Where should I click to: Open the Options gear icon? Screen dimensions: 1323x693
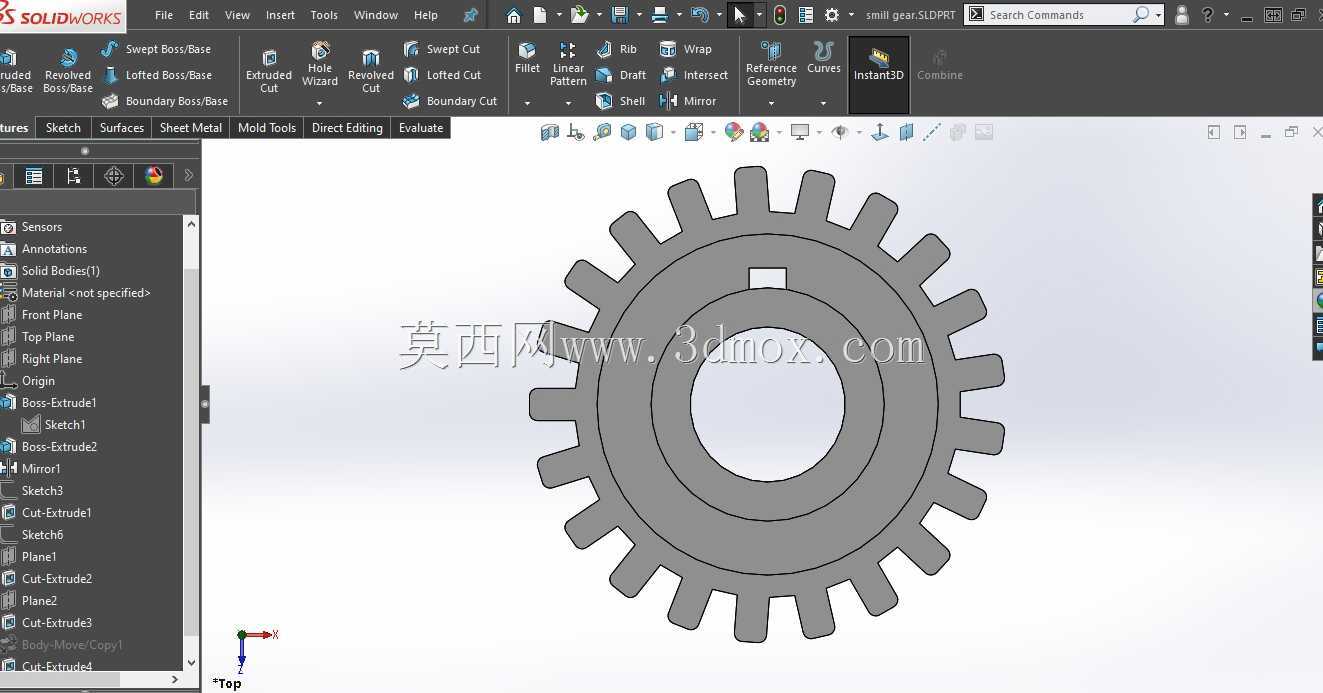pos(832,15)
